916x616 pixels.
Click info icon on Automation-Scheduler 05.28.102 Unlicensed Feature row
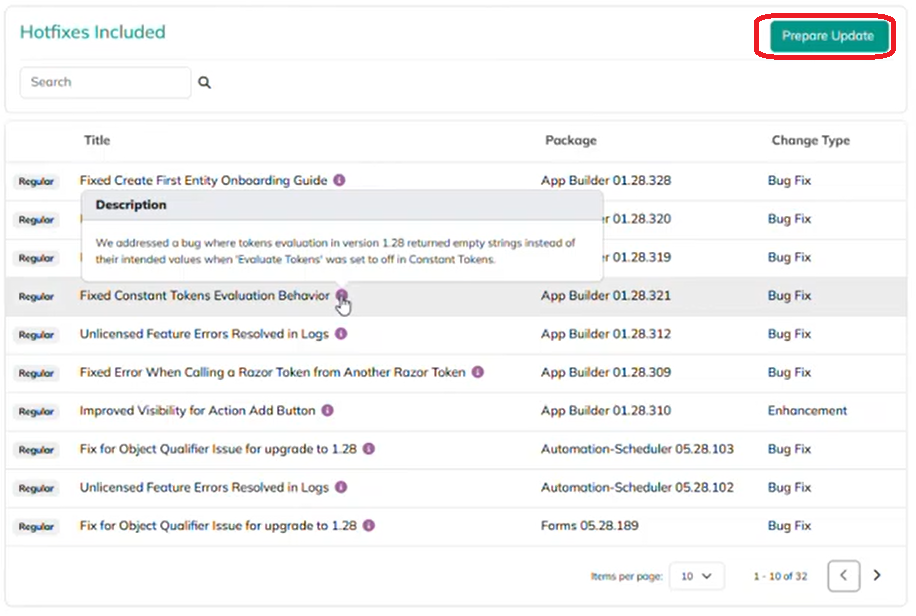(x=341, y=488)
